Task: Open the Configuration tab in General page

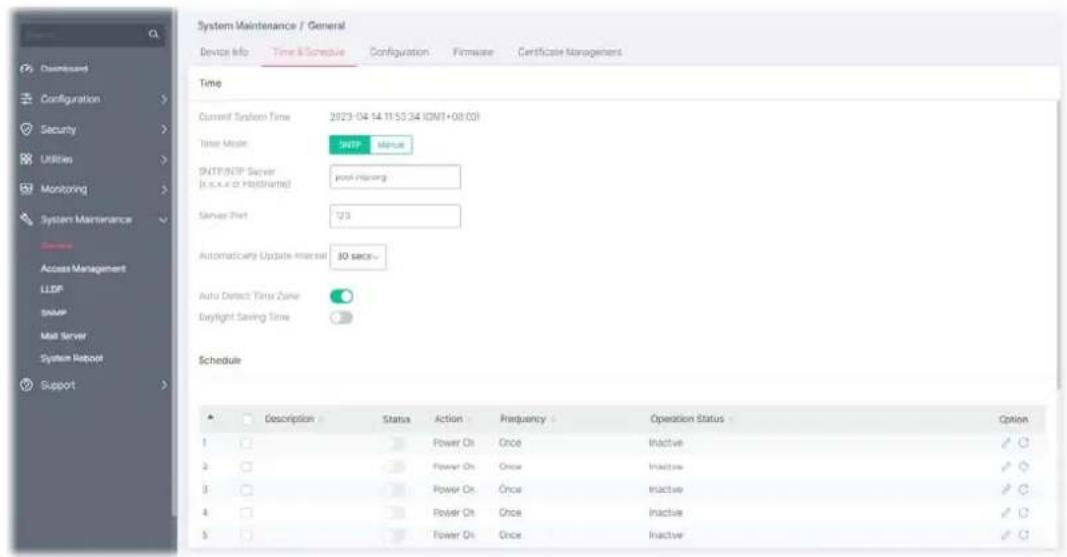Action: (x=399, y=52)
